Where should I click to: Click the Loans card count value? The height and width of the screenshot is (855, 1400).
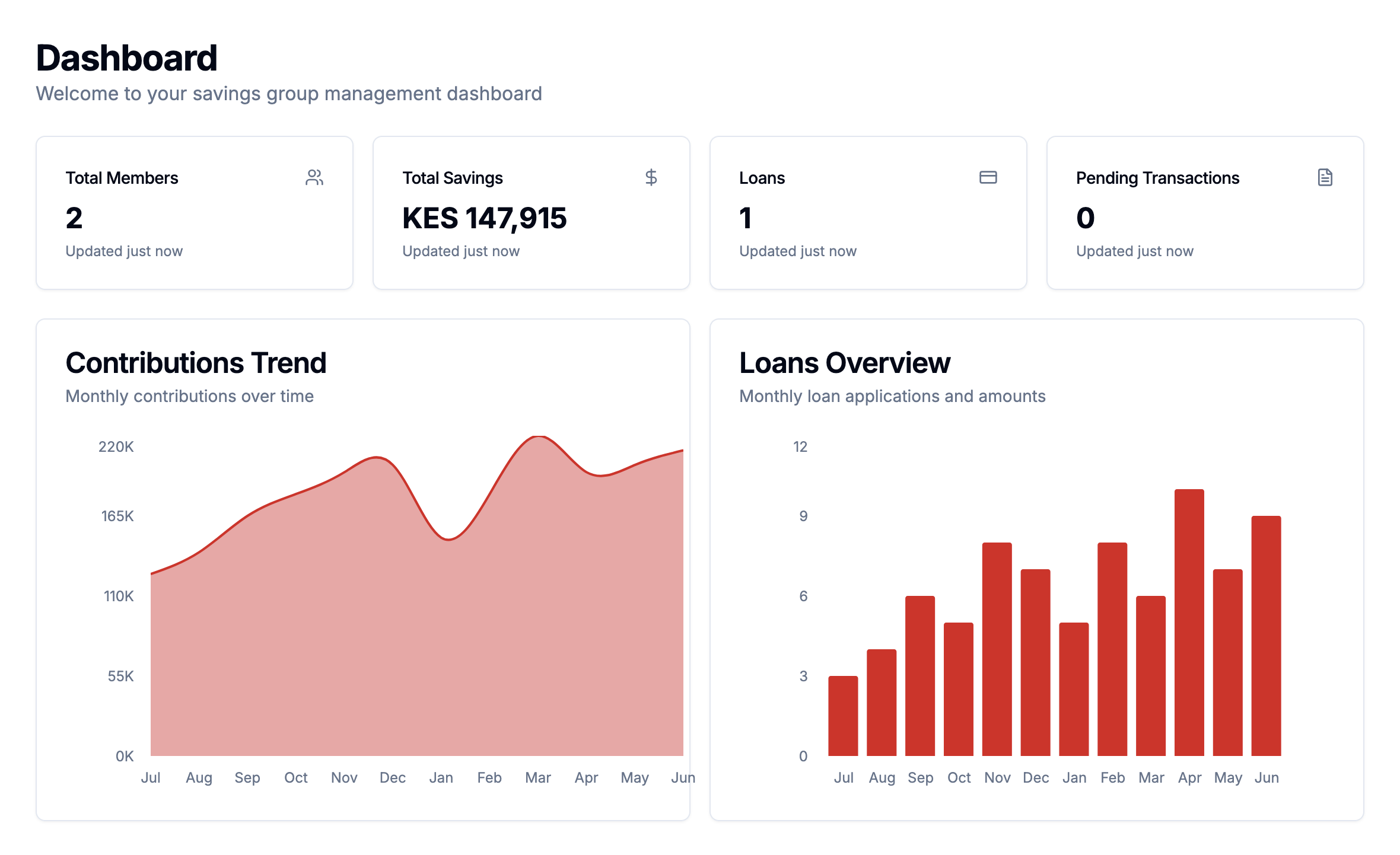[746, 218]
